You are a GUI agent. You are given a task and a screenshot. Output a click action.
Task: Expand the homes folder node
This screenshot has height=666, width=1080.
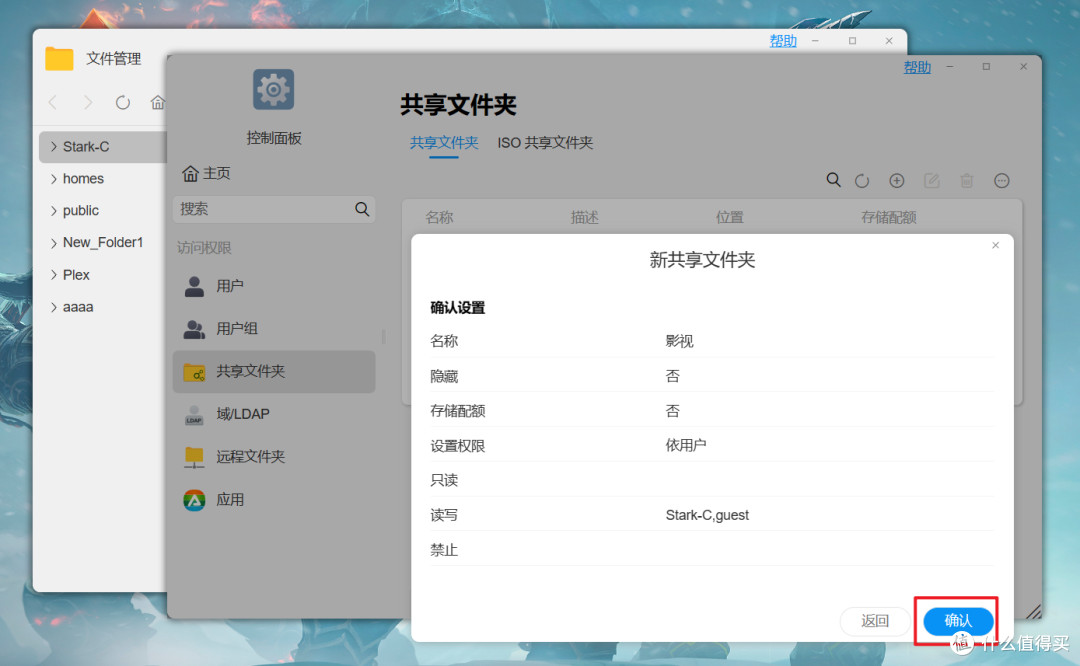pyautogui.click(x=54, y=179)
